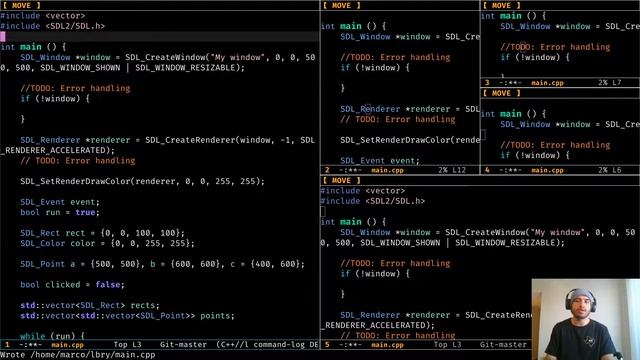Viewport: 640px width, 360px height.
Task: Click 'std::vector<SDL_Rect> rects;' line
Action: coord(90,305)
